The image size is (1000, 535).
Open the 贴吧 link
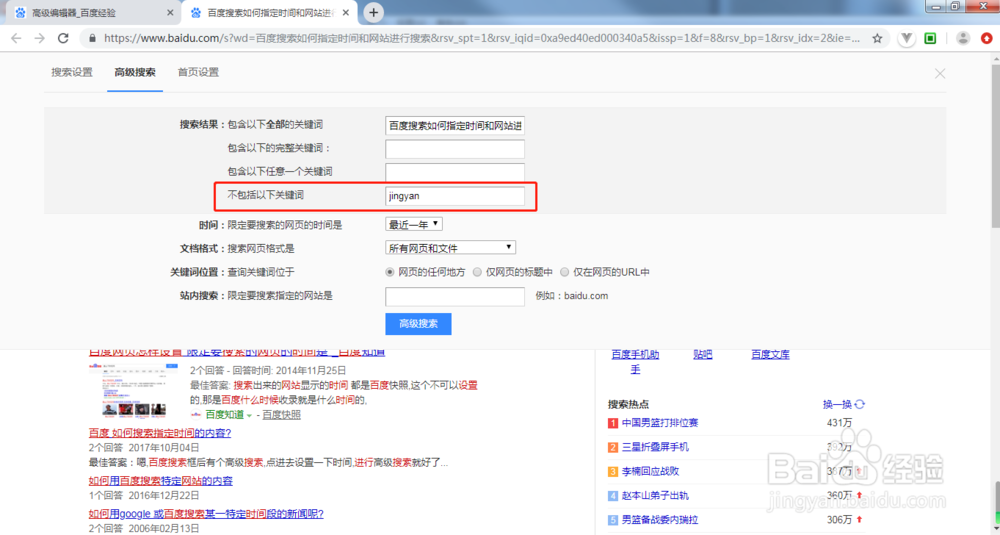(x=702, y=355)
